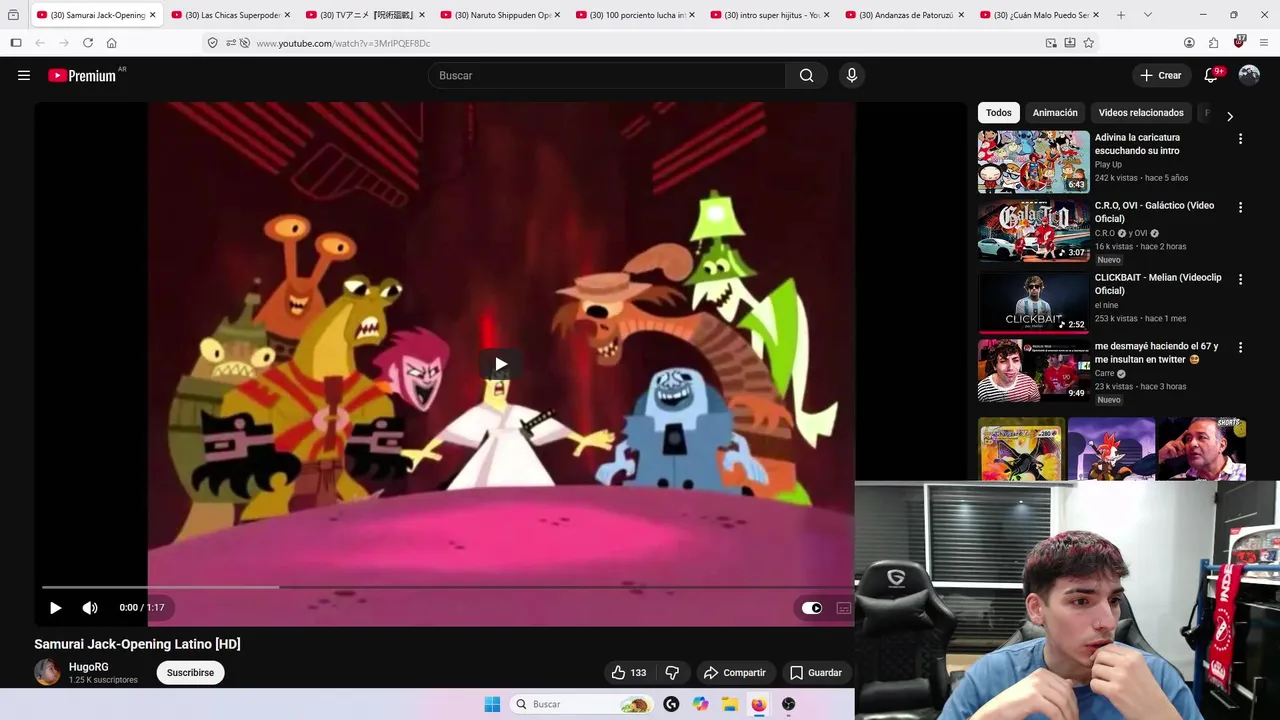This screenshot has height=720, width=1280.
Task: Start voice search with microphone icon
Action: click(851, 75)
